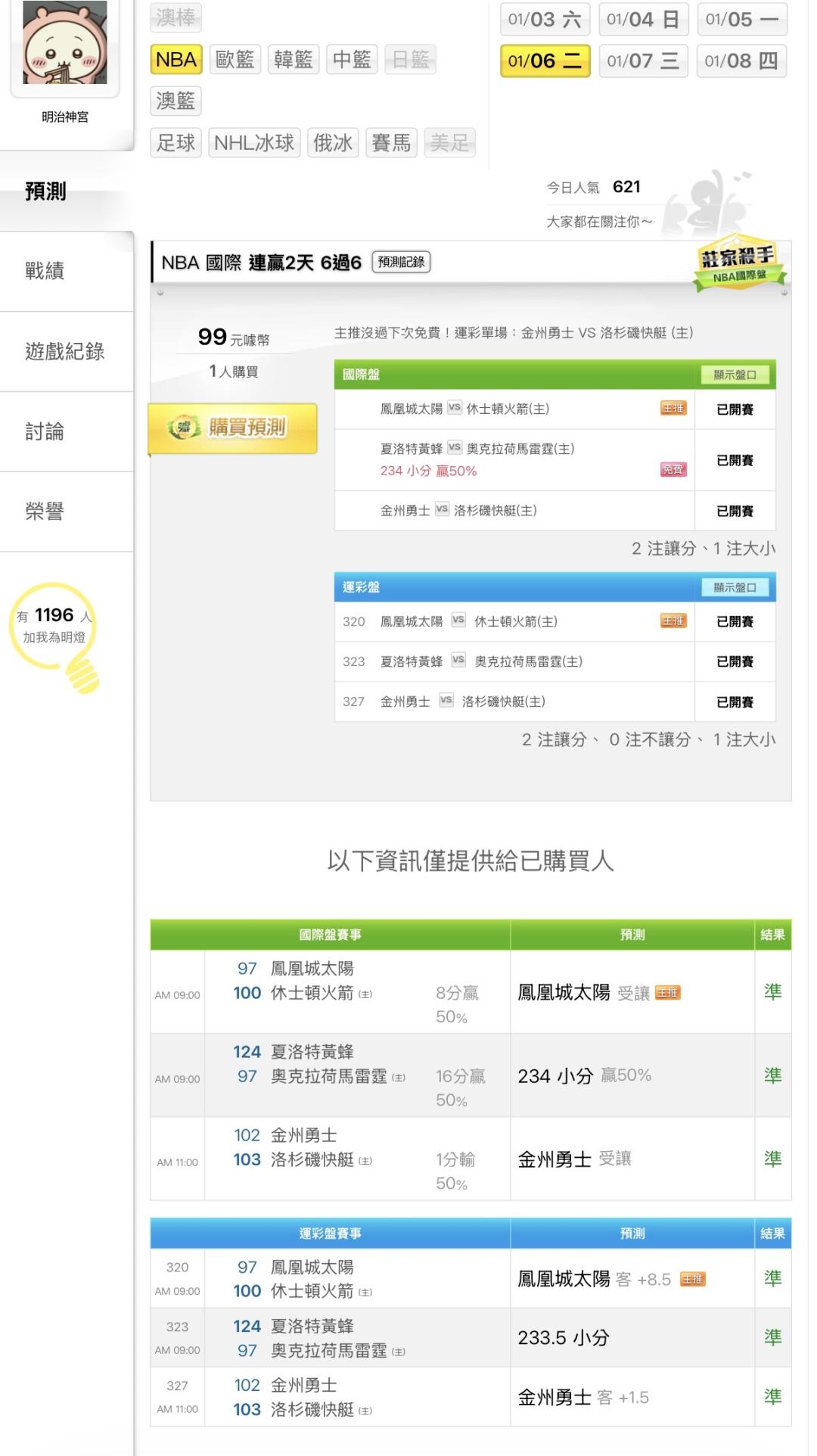Open the 戰績 sidebar section

45,271
